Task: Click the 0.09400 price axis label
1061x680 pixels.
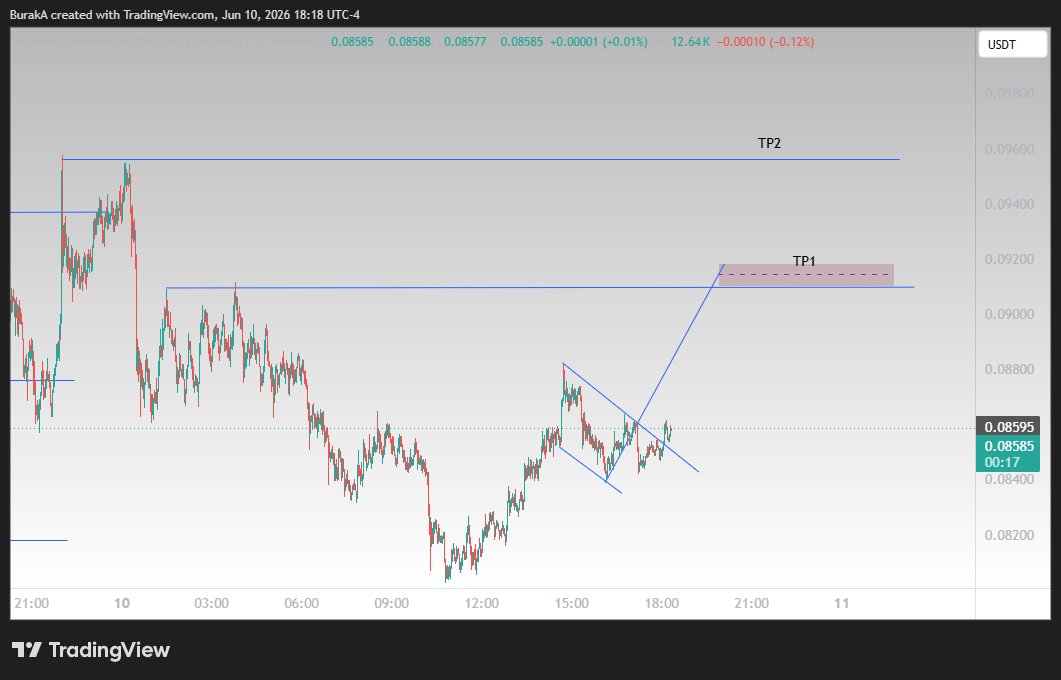Action: tap(1009, 204)
